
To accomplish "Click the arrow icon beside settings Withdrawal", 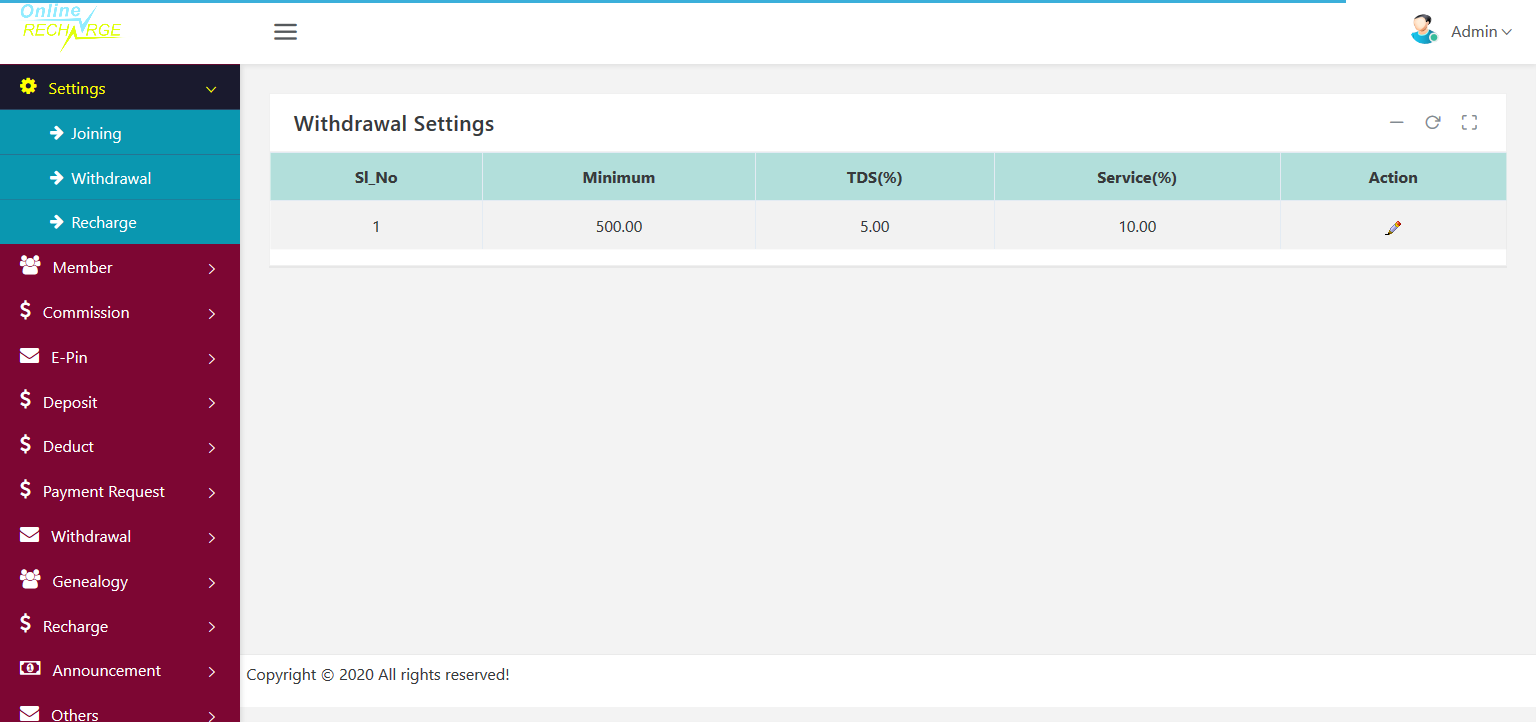I will [x=57, y=177].
